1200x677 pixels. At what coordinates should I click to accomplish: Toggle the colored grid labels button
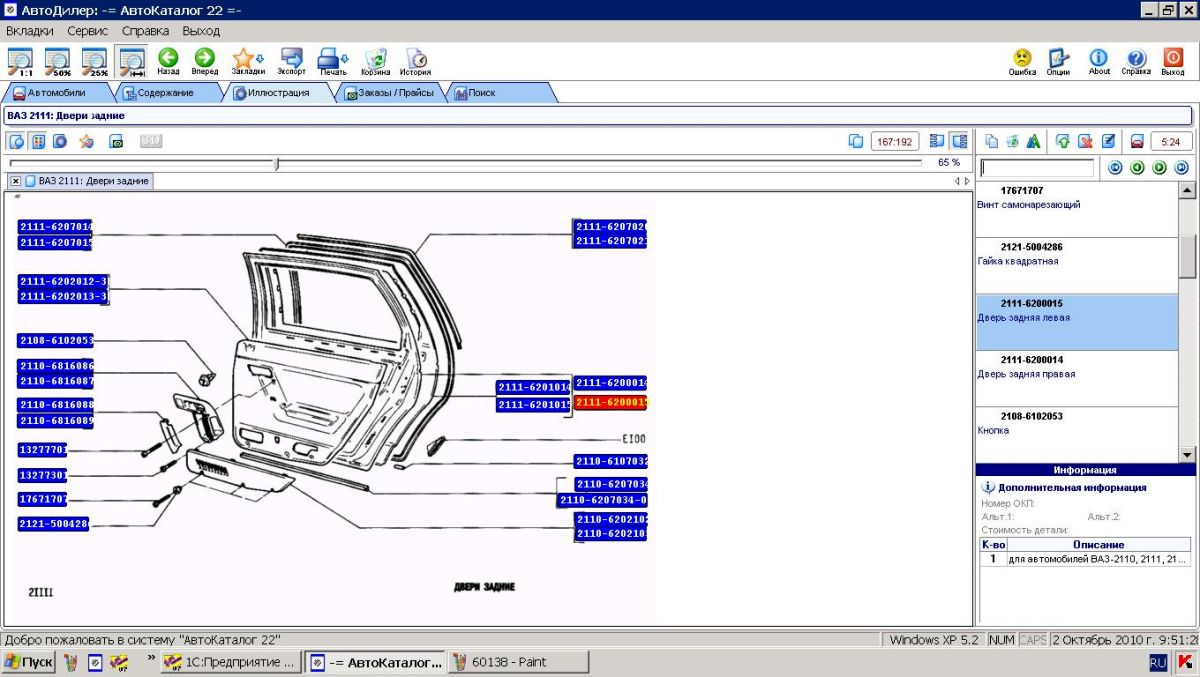point(38,141)
